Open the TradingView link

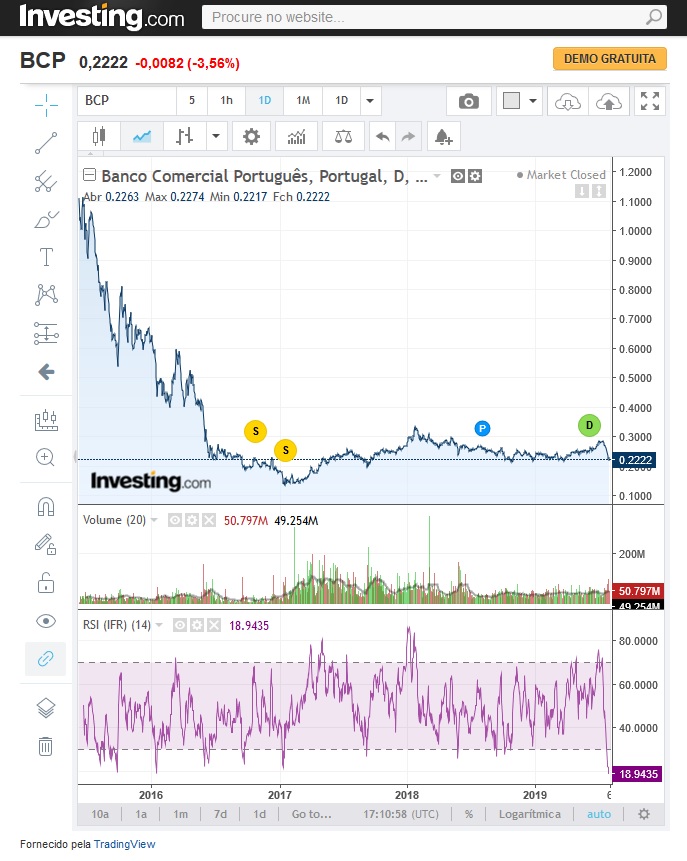pyautogui.click(x=125, y=844)
